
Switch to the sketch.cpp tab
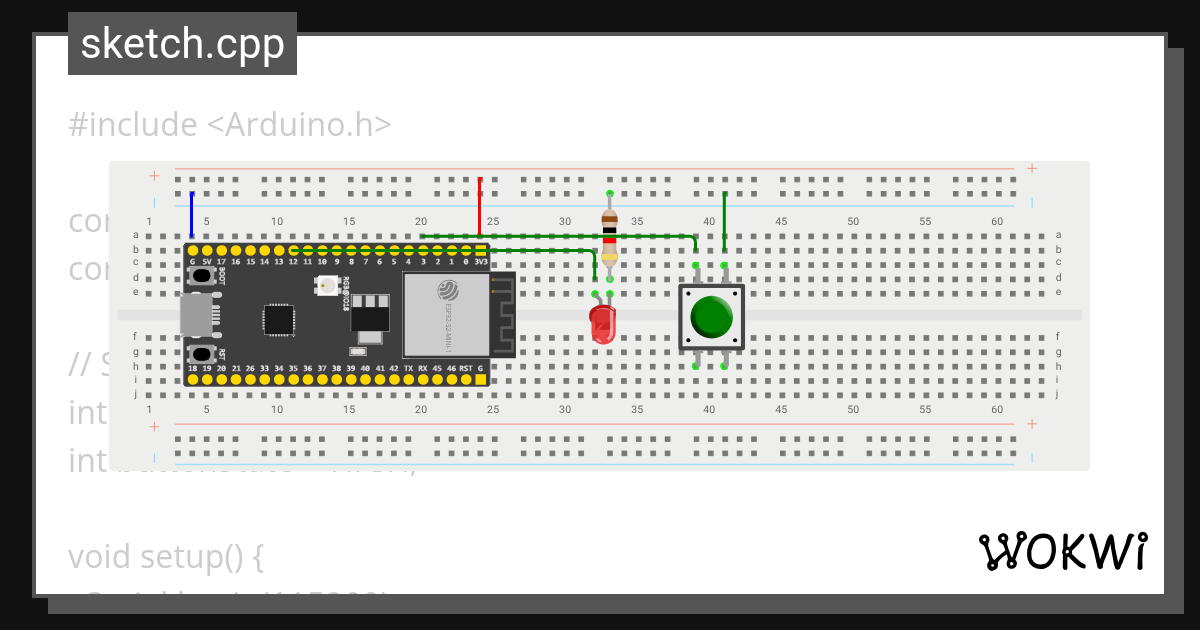point(182,43)
